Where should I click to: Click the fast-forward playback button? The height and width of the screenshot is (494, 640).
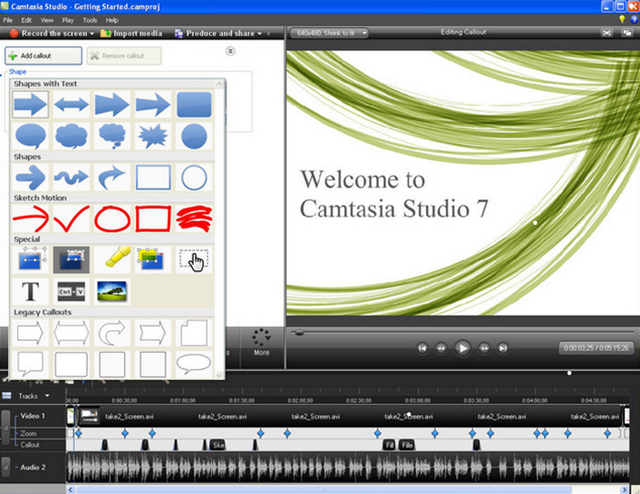484,348
